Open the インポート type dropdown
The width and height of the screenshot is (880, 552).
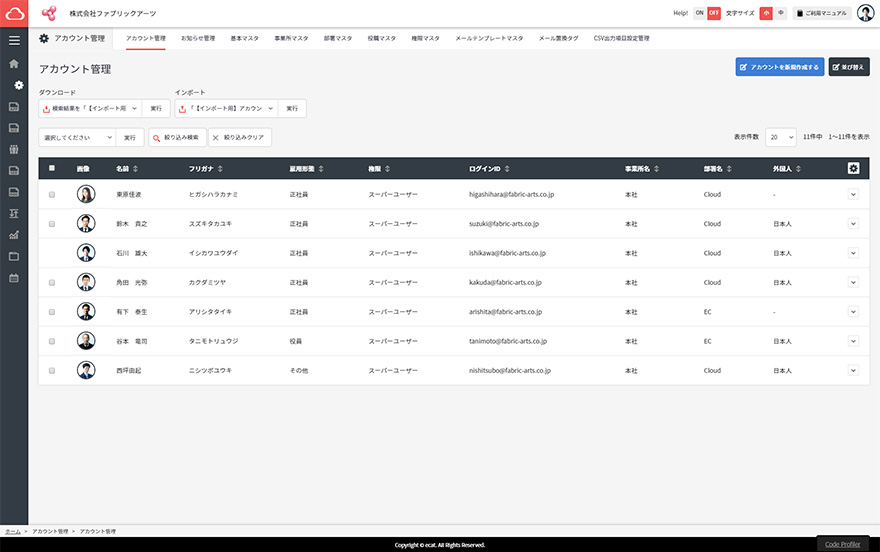pos(226,108)
